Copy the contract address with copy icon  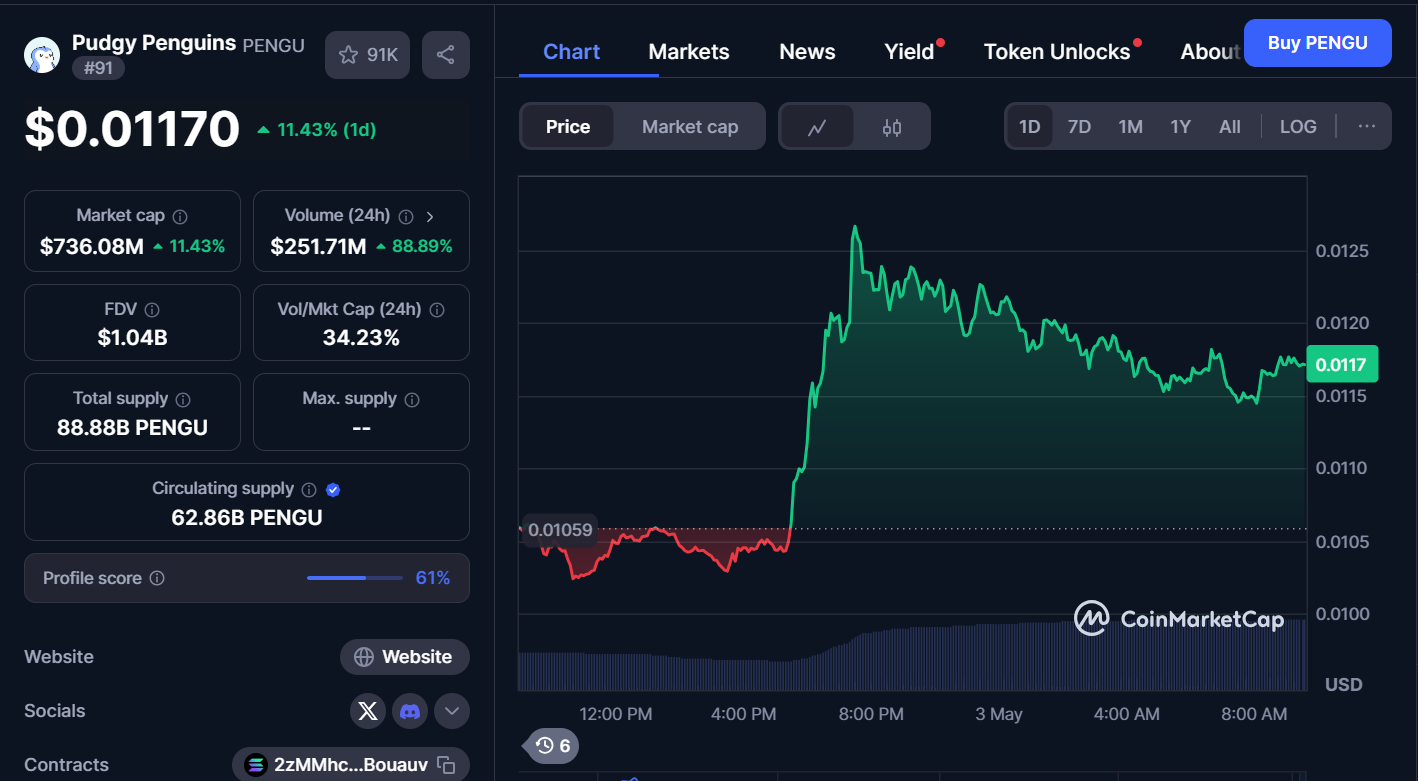click(x=447, y=765)
